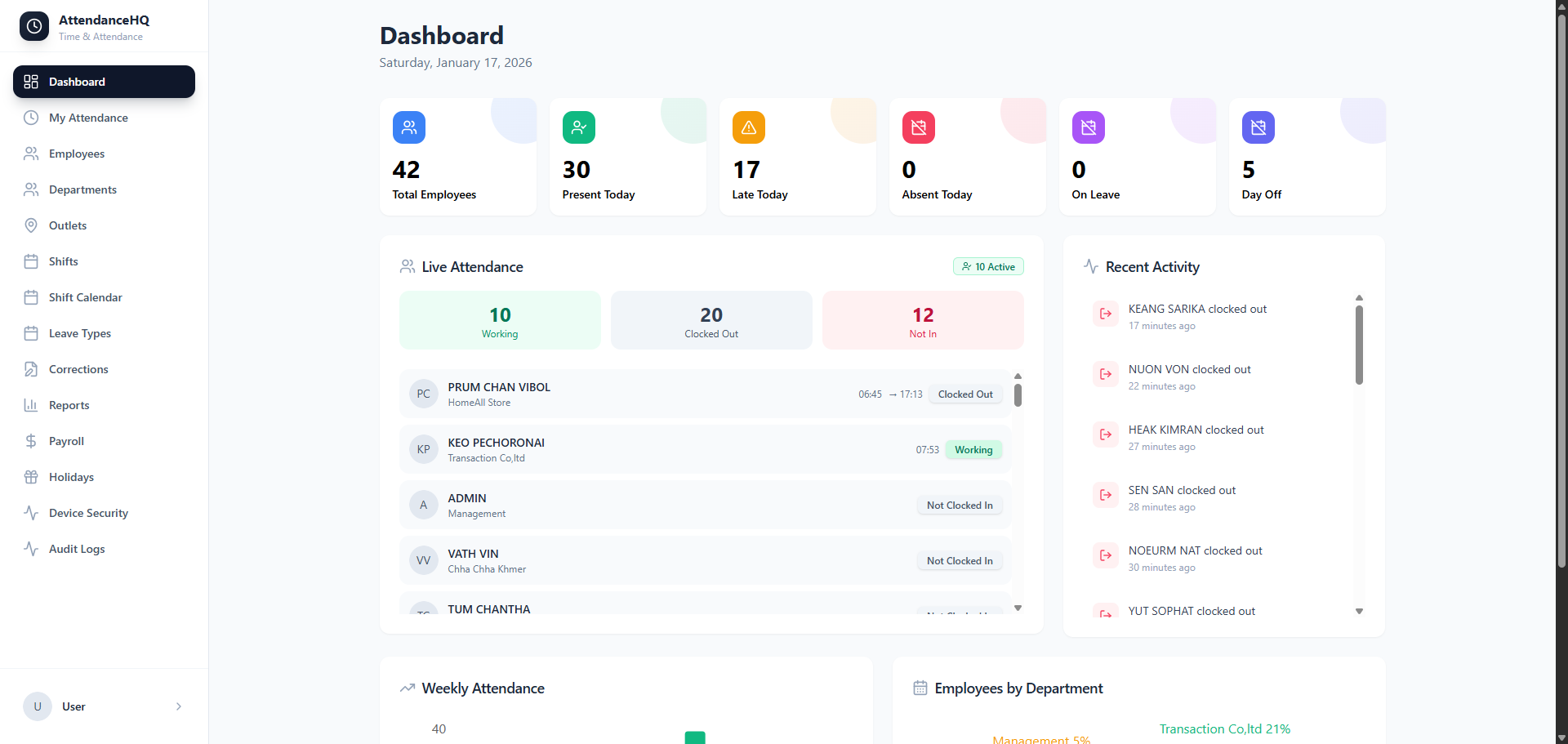
Task: Click the AttendanceHQ clock logo icon
Action: pos(34,26)
